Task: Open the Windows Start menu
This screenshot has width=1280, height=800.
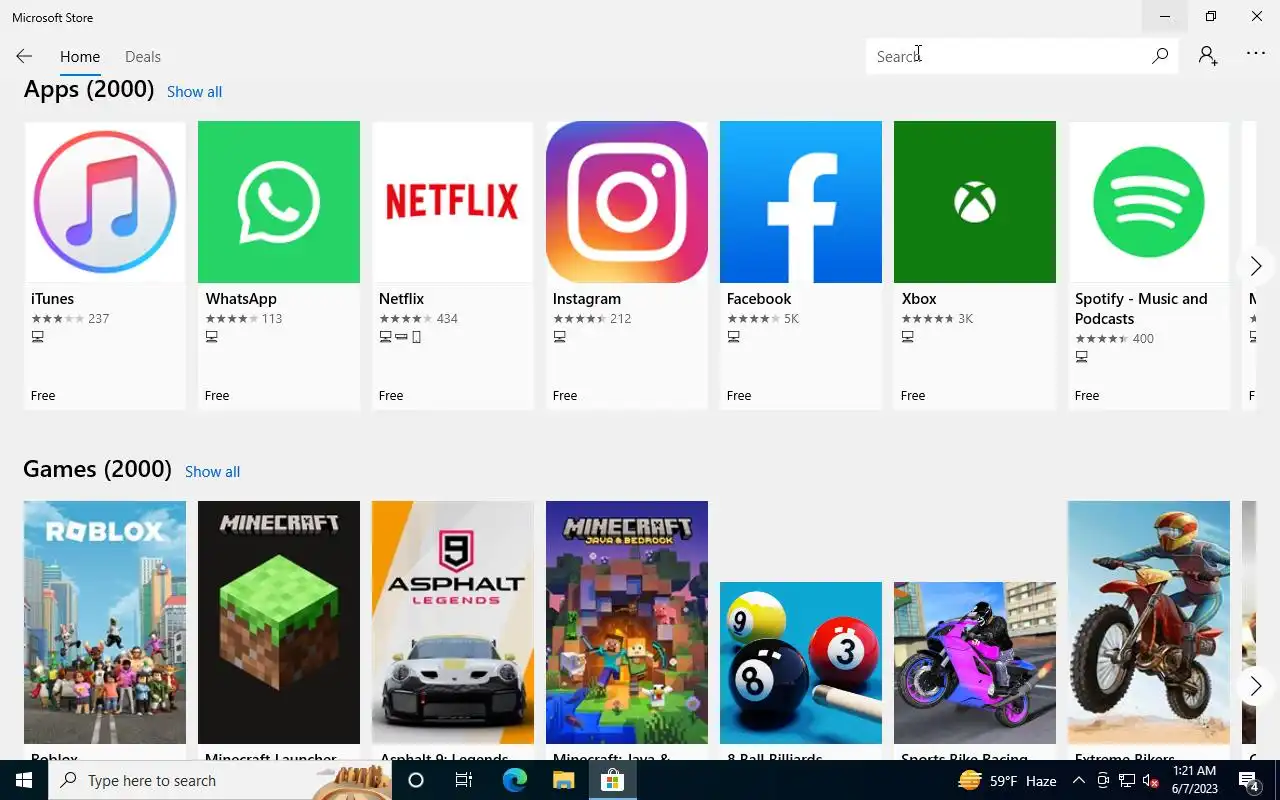Action: click(x=24, y=780)
